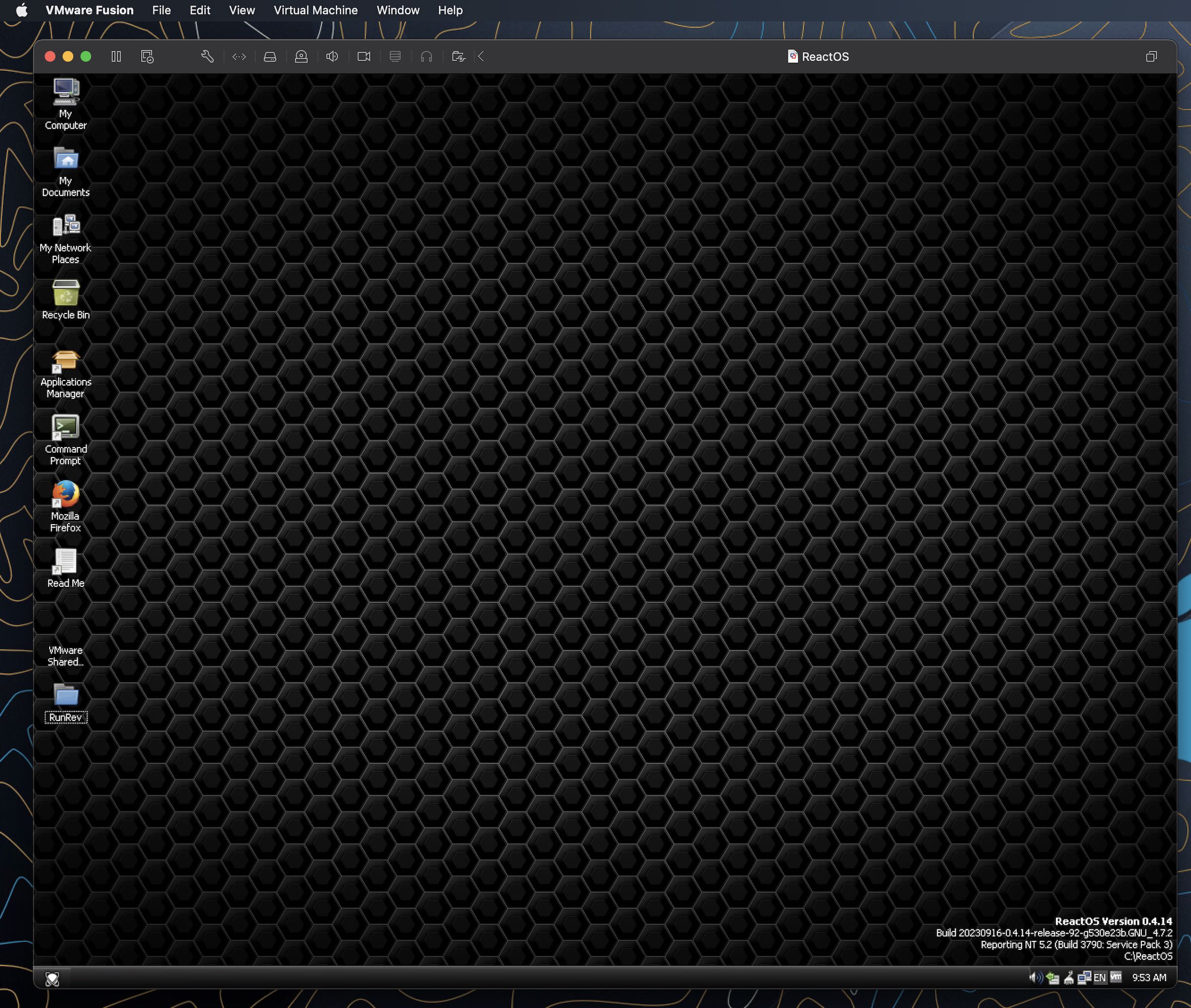The image size is (1191, 1008).
Task: Open RunRev folder icon
Action: coord(65,697)
